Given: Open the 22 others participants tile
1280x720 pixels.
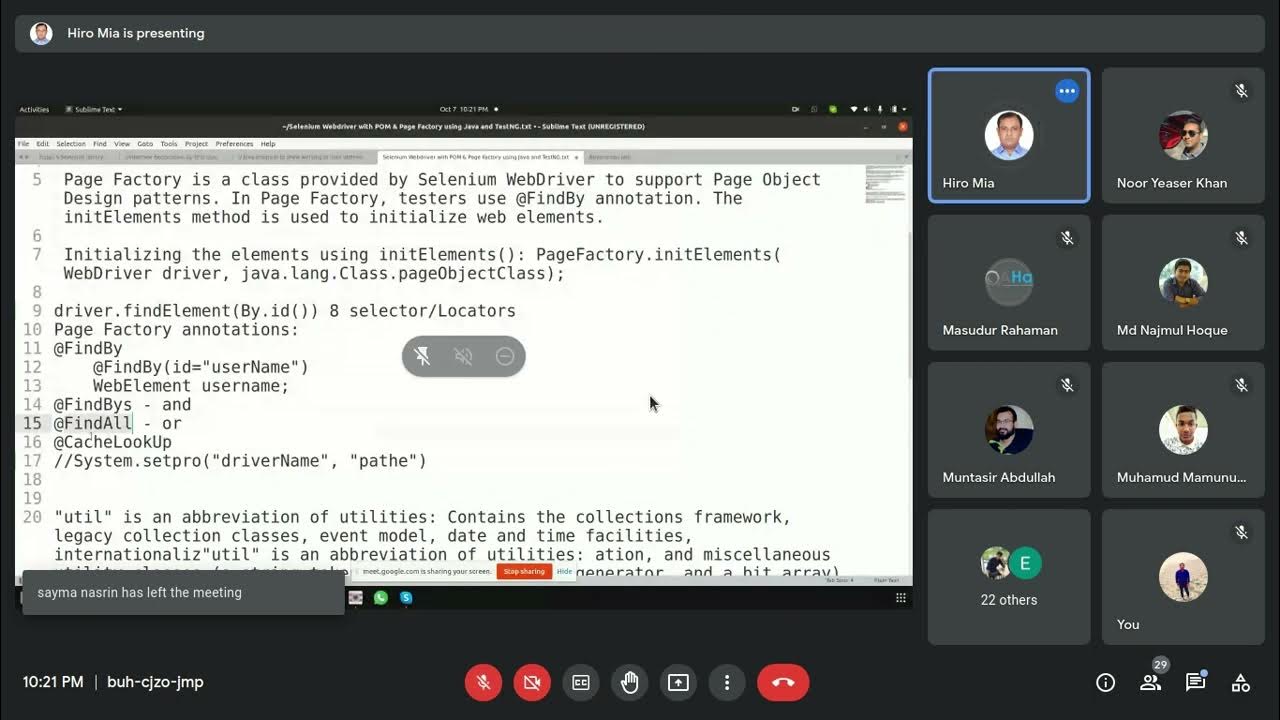Looking at the screenshot, I should (x=1009, y=576).
